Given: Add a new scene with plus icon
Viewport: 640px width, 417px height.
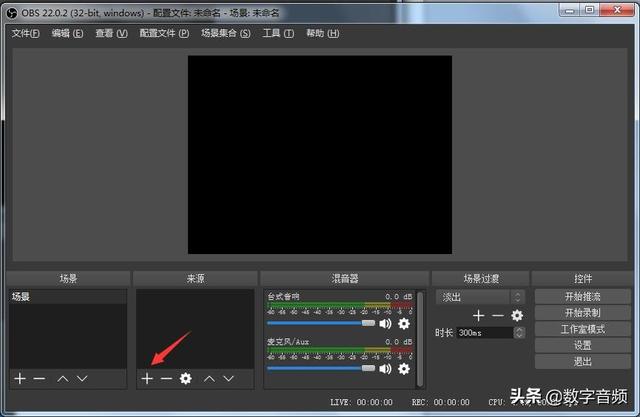Looking at the screenshot, I should 20,379.
